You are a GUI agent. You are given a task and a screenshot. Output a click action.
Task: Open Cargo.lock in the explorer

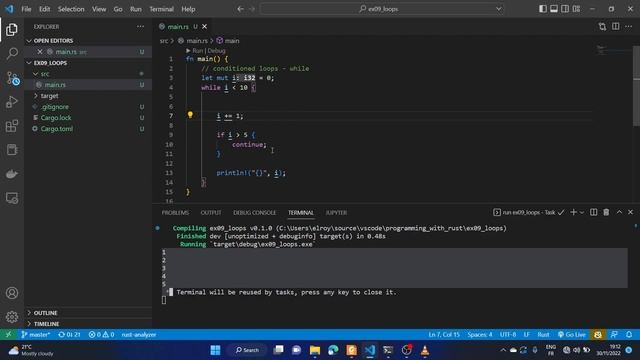[56, 118]
